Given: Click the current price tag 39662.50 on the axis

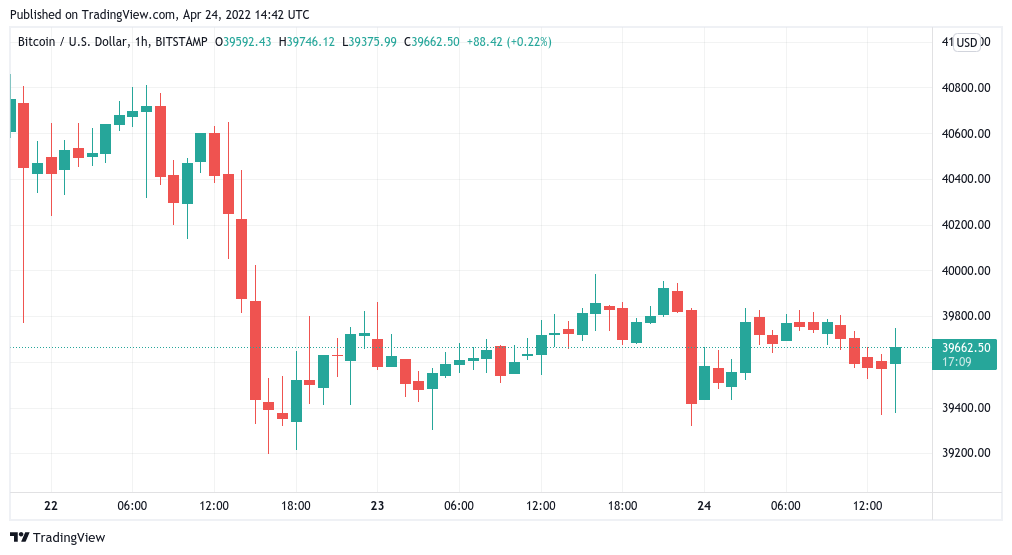Looking at the screenshot, I should coord(966,348).
